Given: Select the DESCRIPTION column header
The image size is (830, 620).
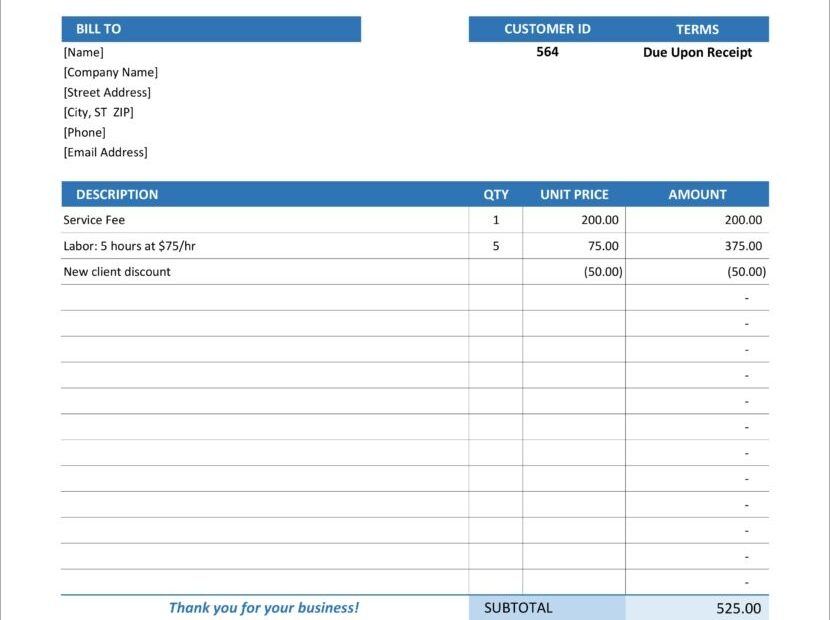Looking at the screenshot, I should pyautogui.click(x=114, y=194).
